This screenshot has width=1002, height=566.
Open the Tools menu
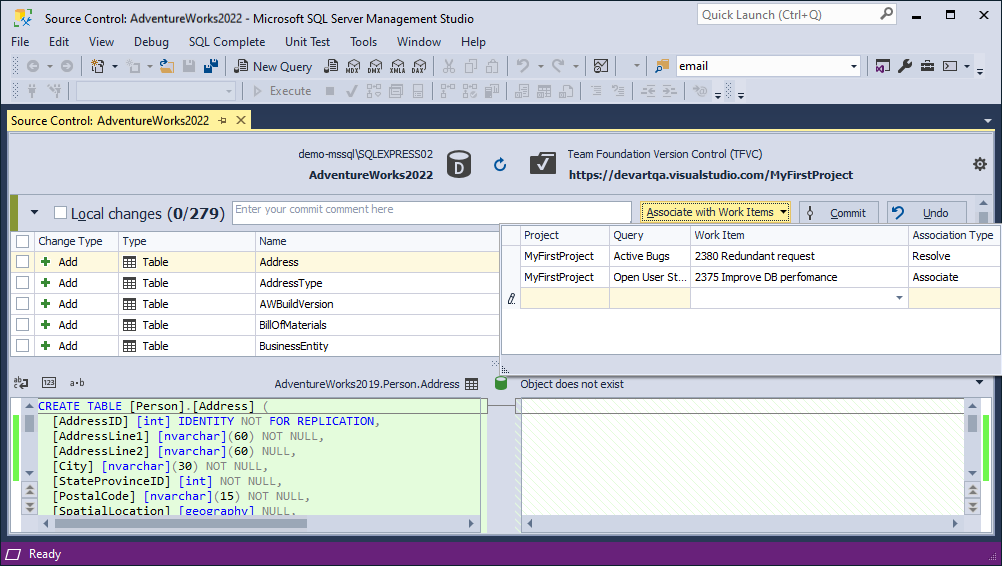(x=363, y=42)
